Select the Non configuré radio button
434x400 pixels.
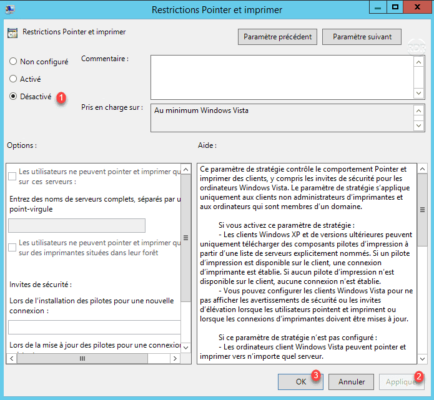(x=13, y=61)
